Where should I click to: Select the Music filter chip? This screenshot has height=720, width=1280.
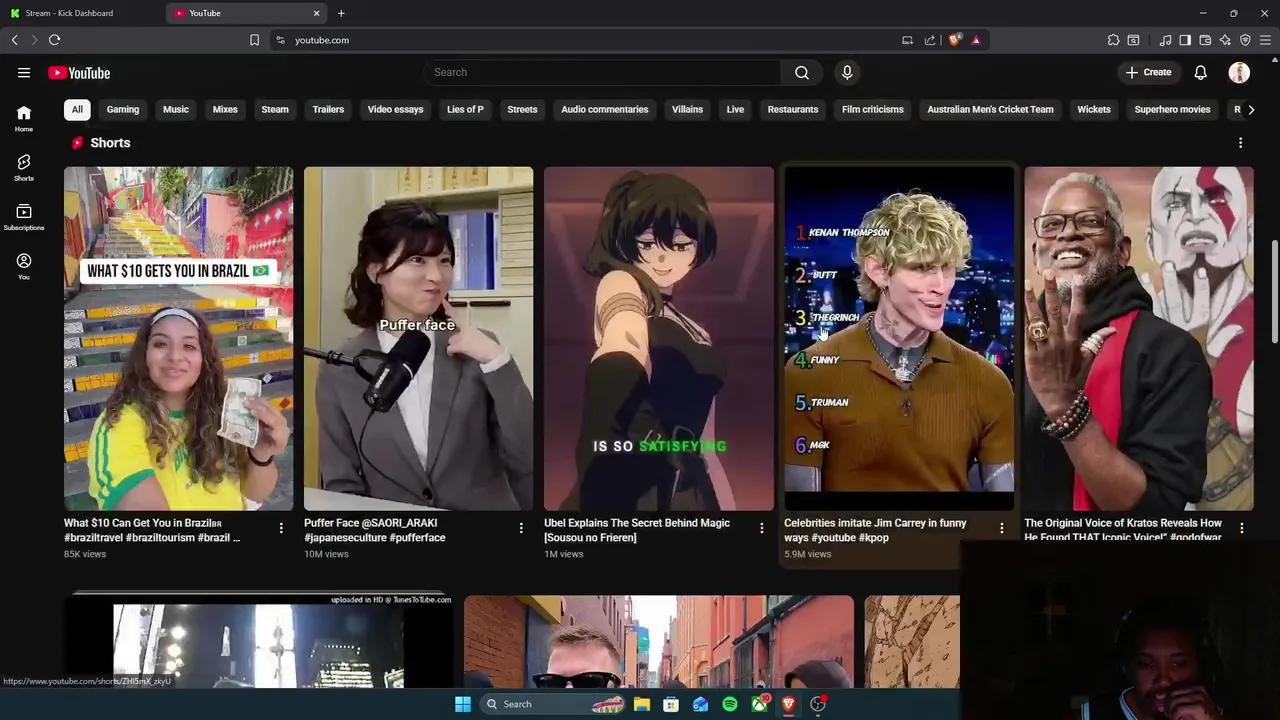(176, 109)
